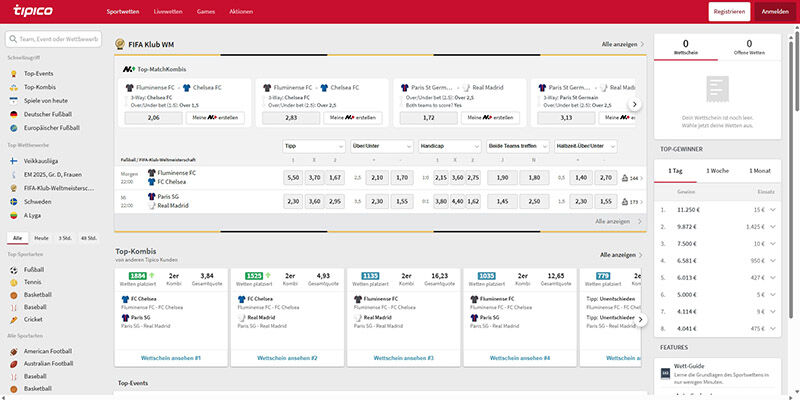Switch top winners to 1 Woche

pyautogui.click(x=717, y=171)
